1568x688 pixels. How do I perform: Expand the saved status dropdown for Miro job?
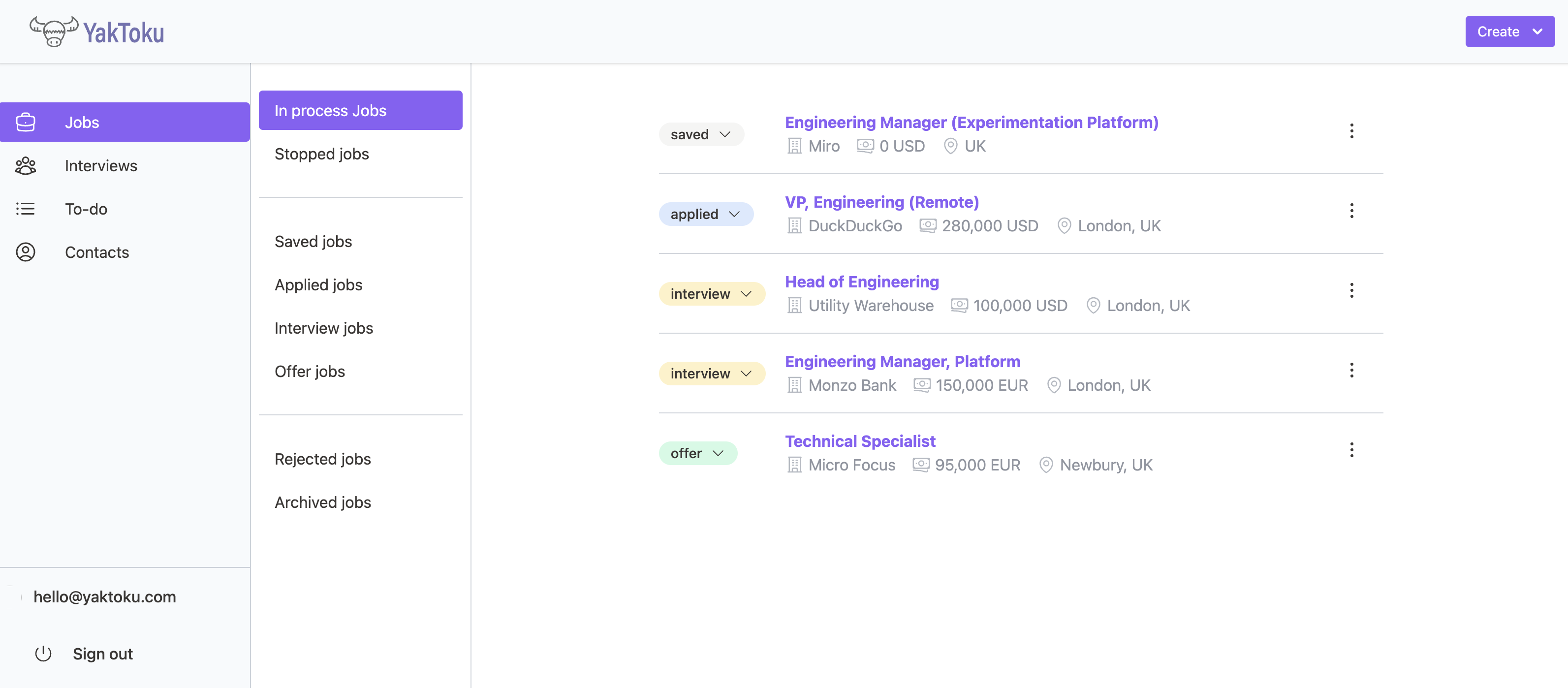pyautogui.click(x=701, y=134)
